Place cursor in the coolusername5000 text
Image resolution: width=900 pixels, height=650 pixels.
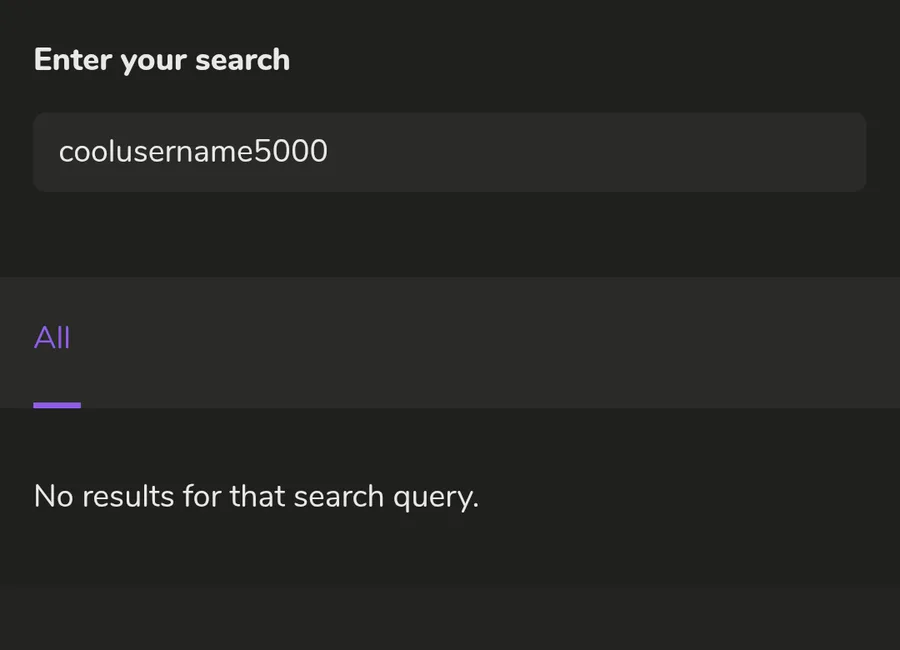coord(193,152)
